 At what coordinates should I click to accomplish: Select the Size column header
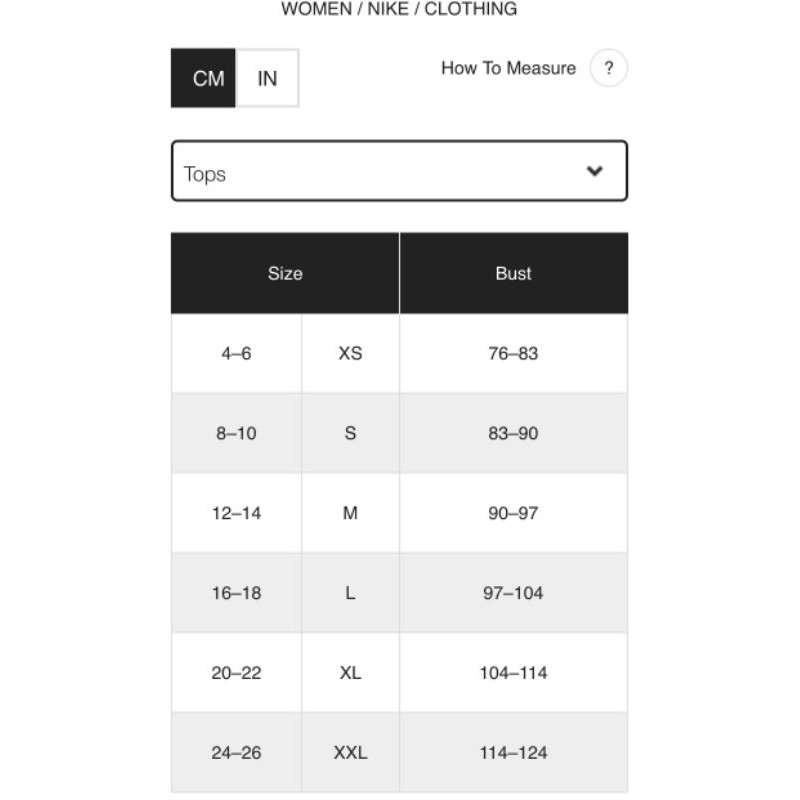[285, 273]
